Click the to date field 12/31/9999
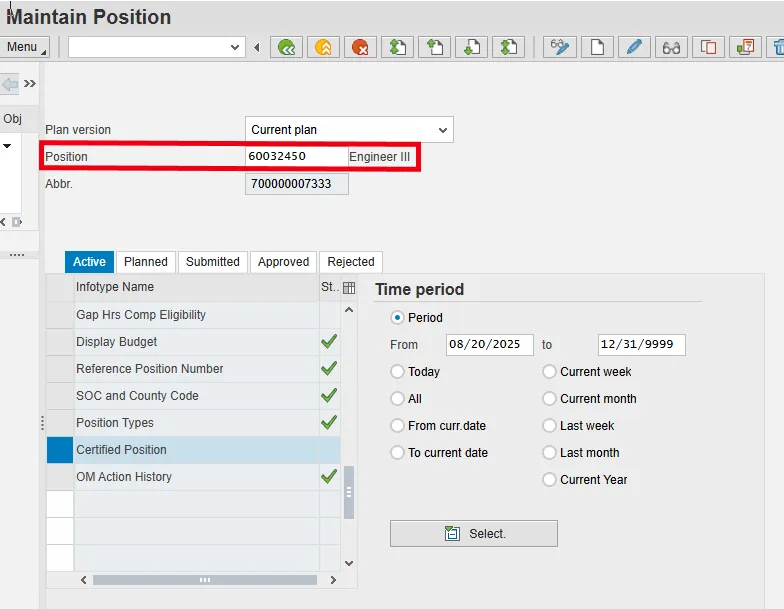 point(642,344)
